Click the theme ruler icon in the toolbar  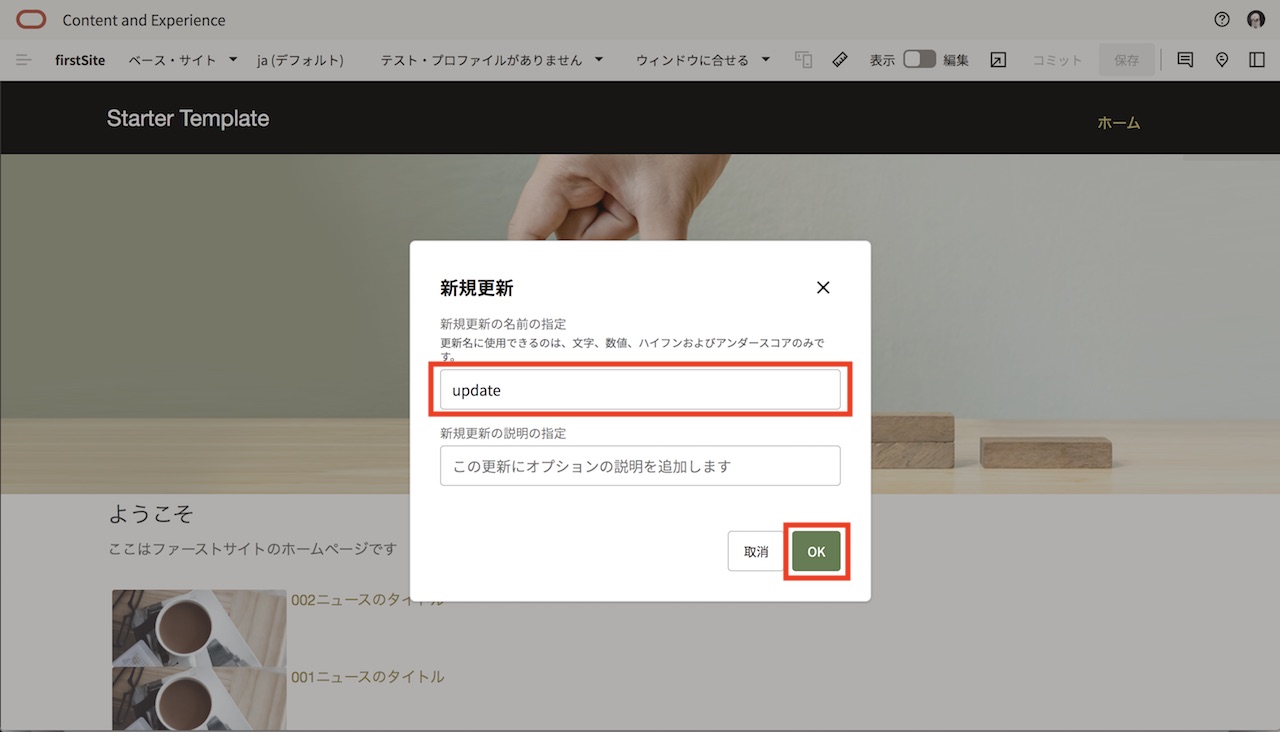point(840,59)
